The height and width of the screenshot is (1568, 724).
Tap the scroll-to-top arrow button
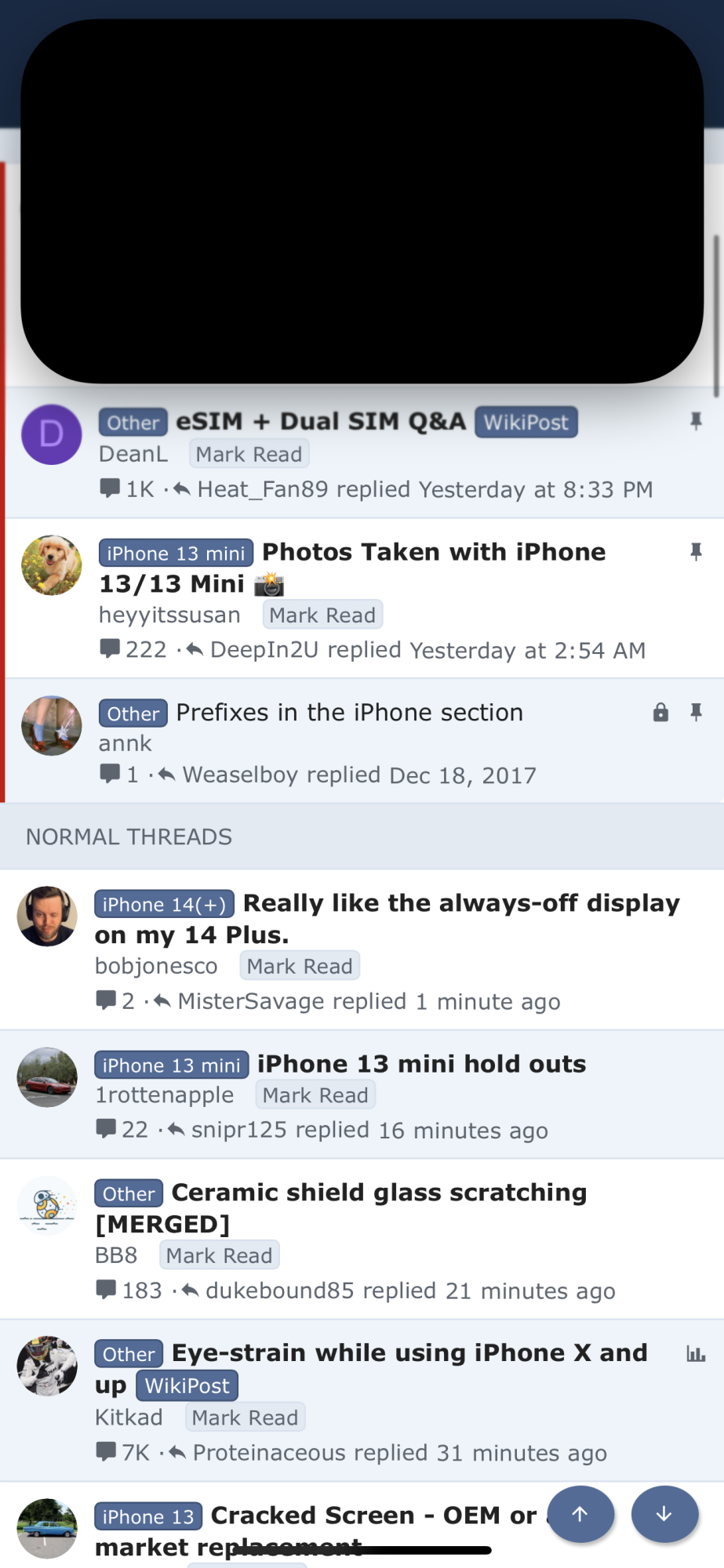pyautogui.click(x=580, y=1514)
